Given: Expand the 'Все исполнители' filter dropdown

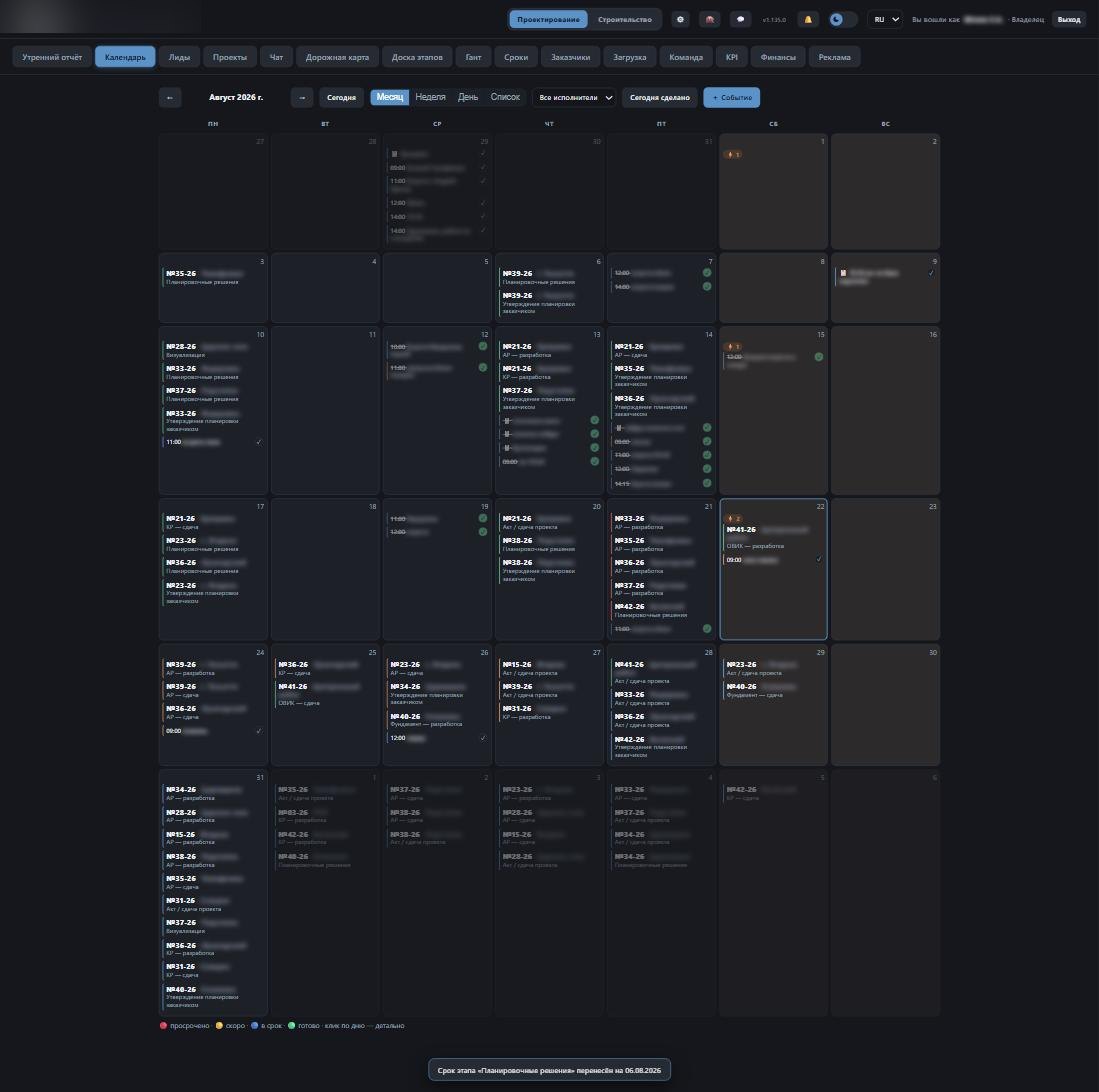Looking at the screenshot, I should 575,97.
